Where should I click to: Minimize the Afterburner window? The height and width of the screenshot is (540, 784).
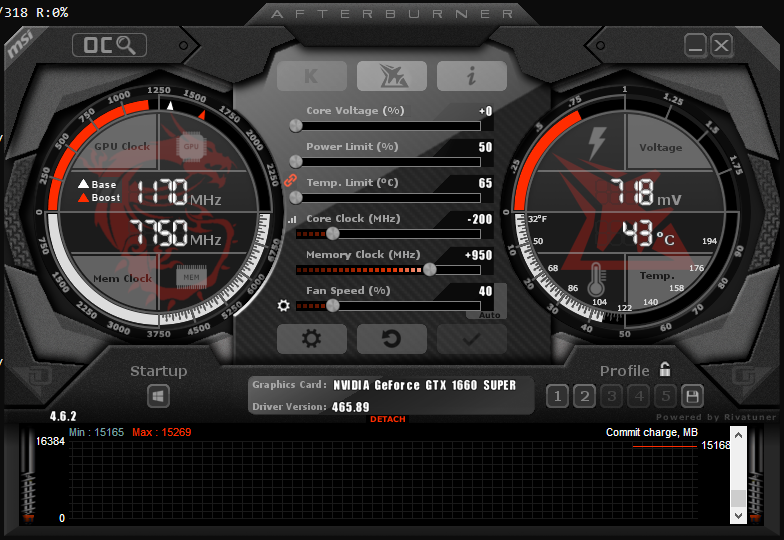pyautogui.click(x=696, y=46)
